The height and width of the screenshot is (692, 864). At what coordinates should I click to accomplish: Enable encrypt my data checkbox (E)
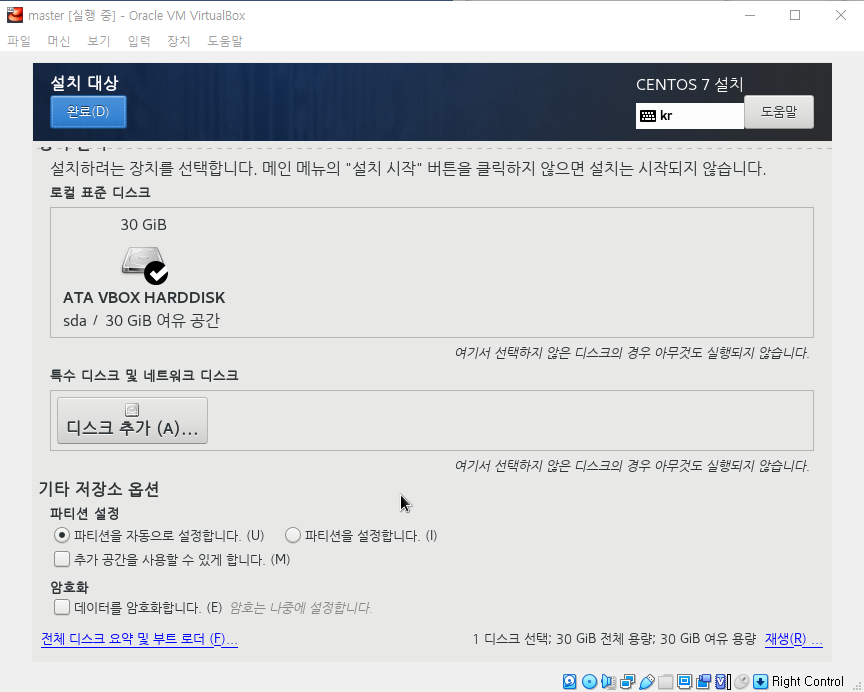(x=62, y=607)
